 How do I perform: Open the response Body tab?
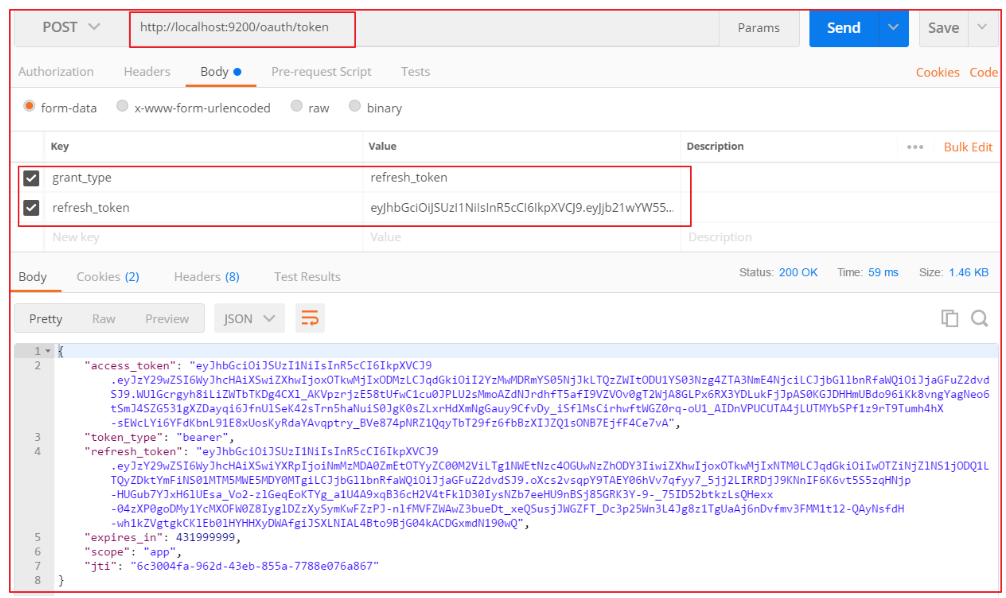click(x=32, y=277)
